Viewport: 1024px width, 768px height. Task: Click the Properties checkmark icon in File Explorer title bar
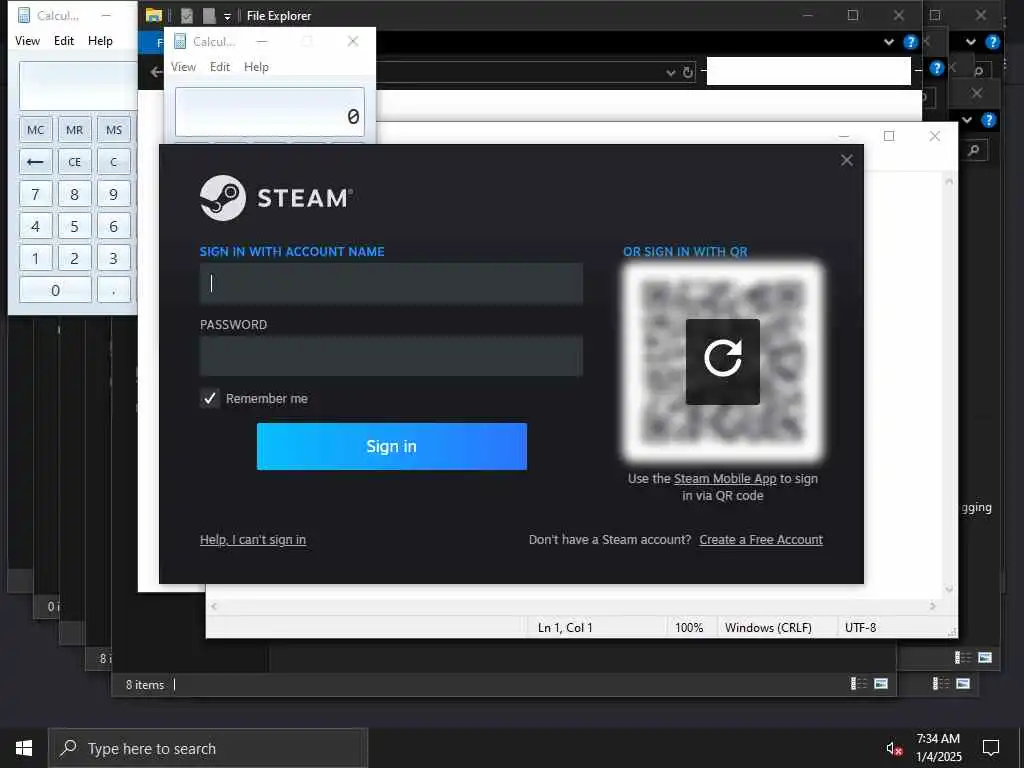pos(187,16)
